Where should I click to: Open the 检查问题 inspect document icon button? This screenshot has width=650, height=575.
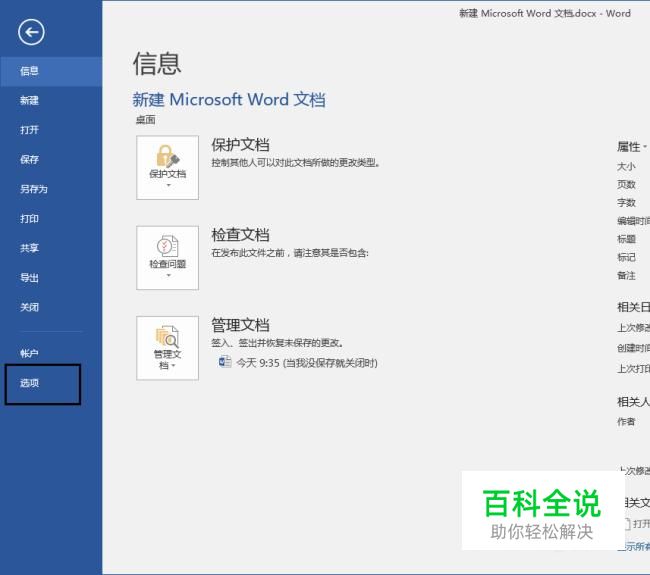[167, 258]
